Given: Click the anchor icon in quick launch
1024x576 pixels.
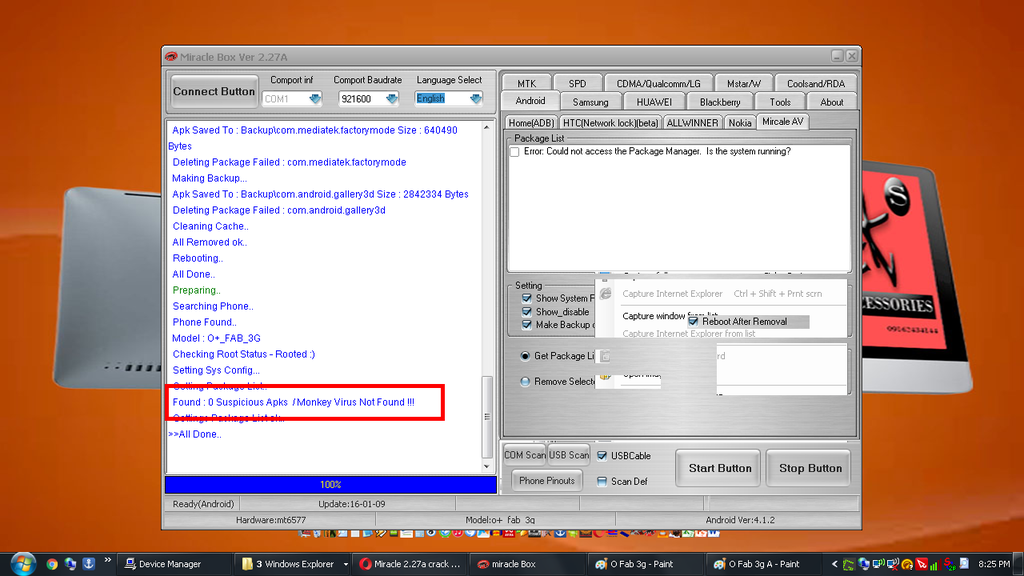Looking at the screenshot, I should coord(88,564).
